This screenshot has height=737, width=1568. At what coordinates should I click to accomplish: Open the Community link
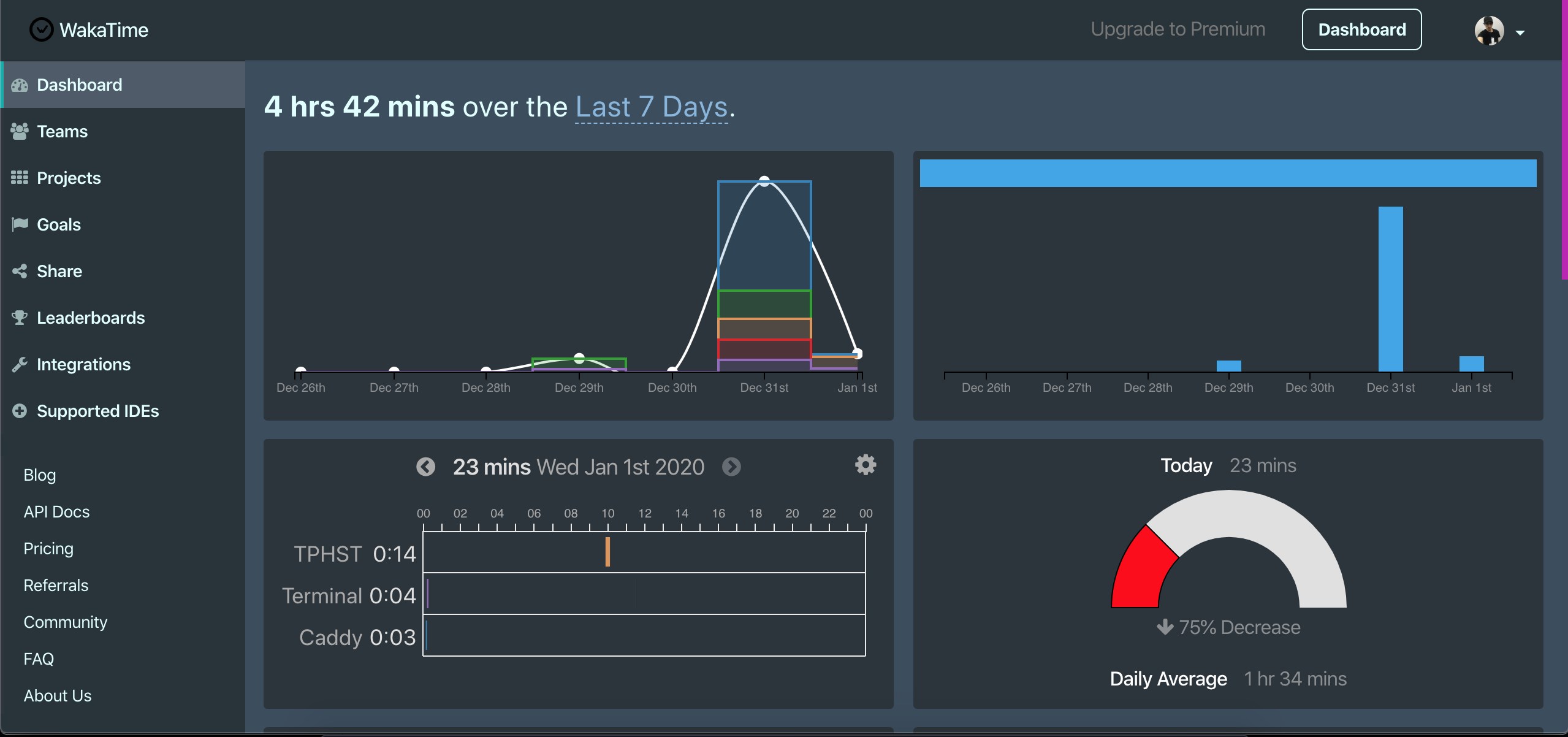pyautogui.click(x=66, y=622)
